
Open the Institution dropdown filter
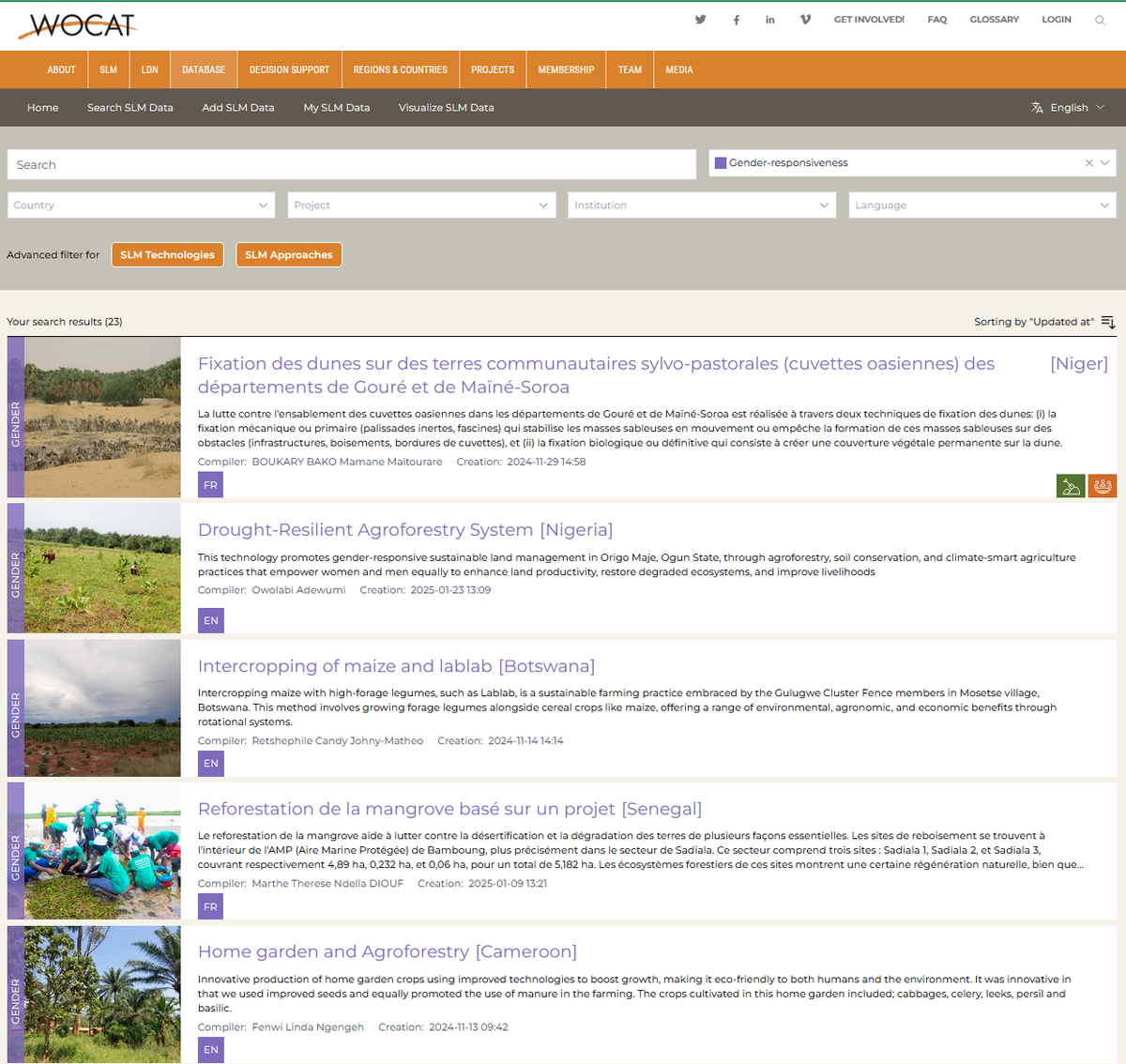click(701, 205)
